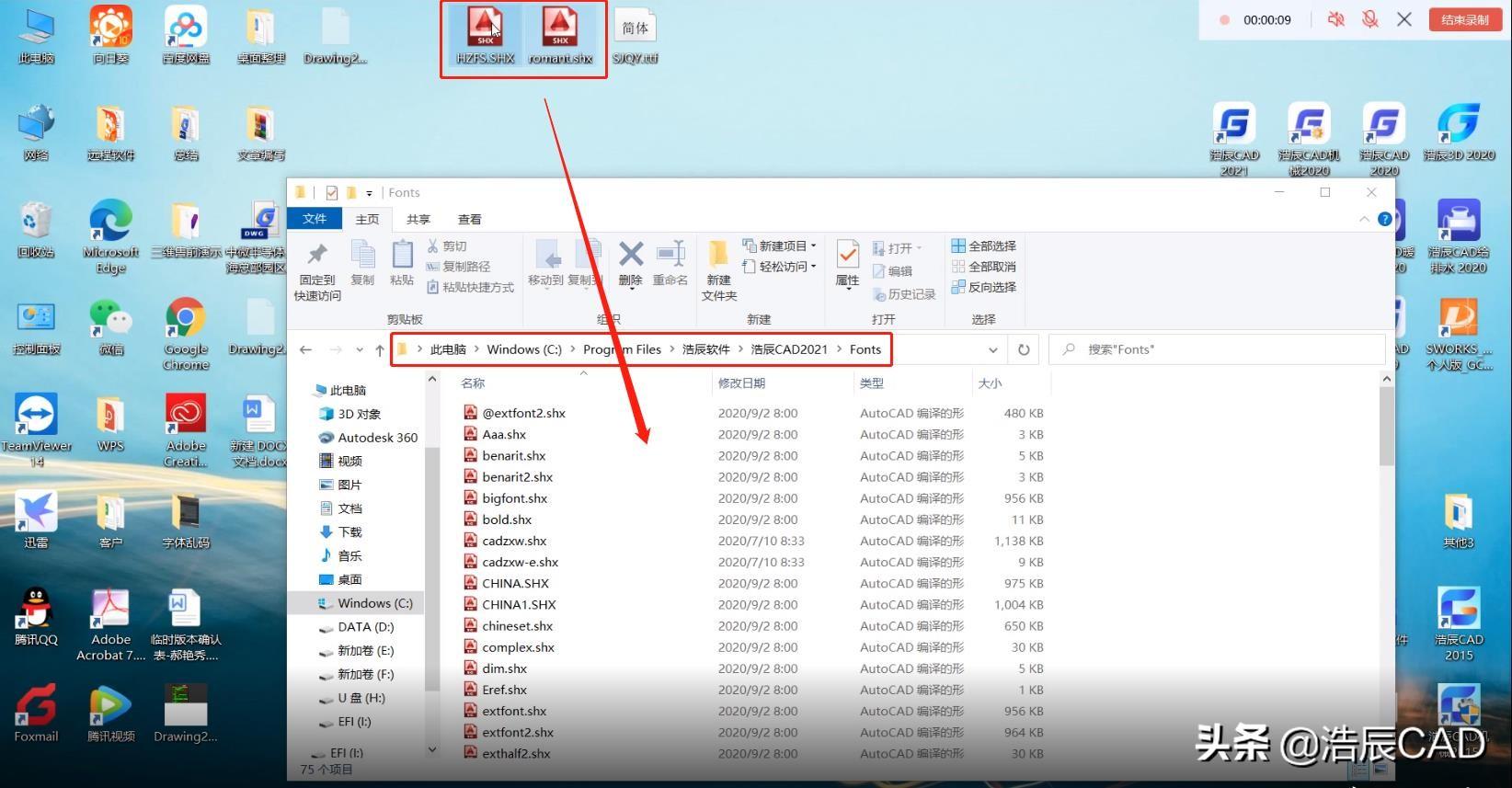Screen dimensions: 1512x788
Task: Toggle the recorder microphone mute icon
Action: 1370,19
